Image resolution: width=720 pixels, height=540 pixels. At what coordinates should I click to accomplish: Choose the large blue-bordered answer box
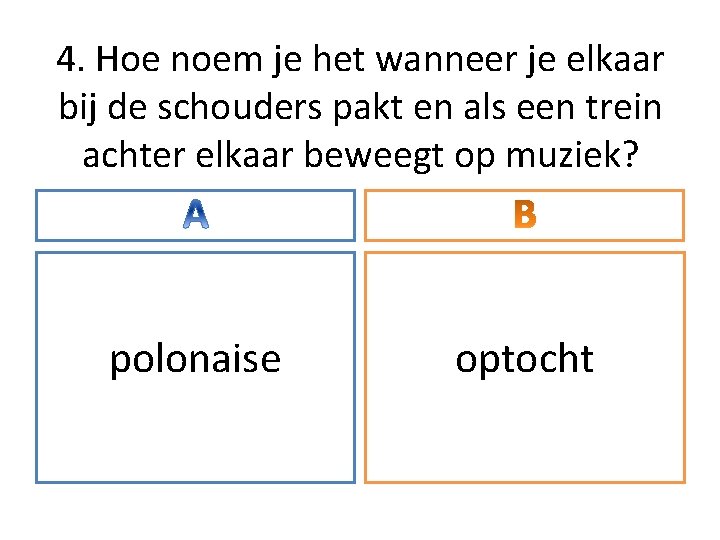[196, 367]
